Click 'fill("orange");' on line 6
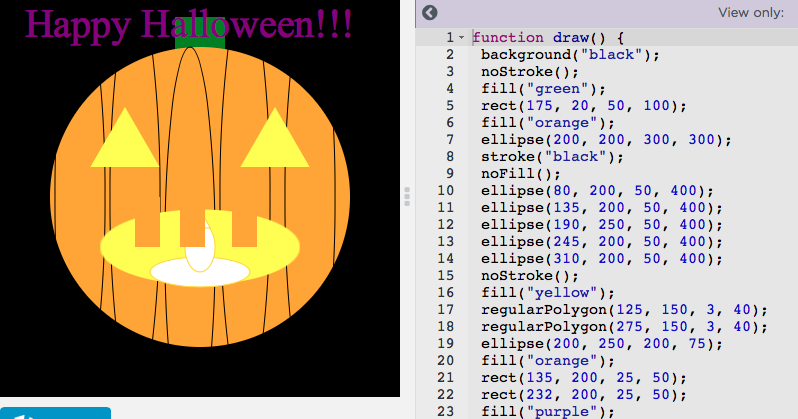 pos(548,123)
